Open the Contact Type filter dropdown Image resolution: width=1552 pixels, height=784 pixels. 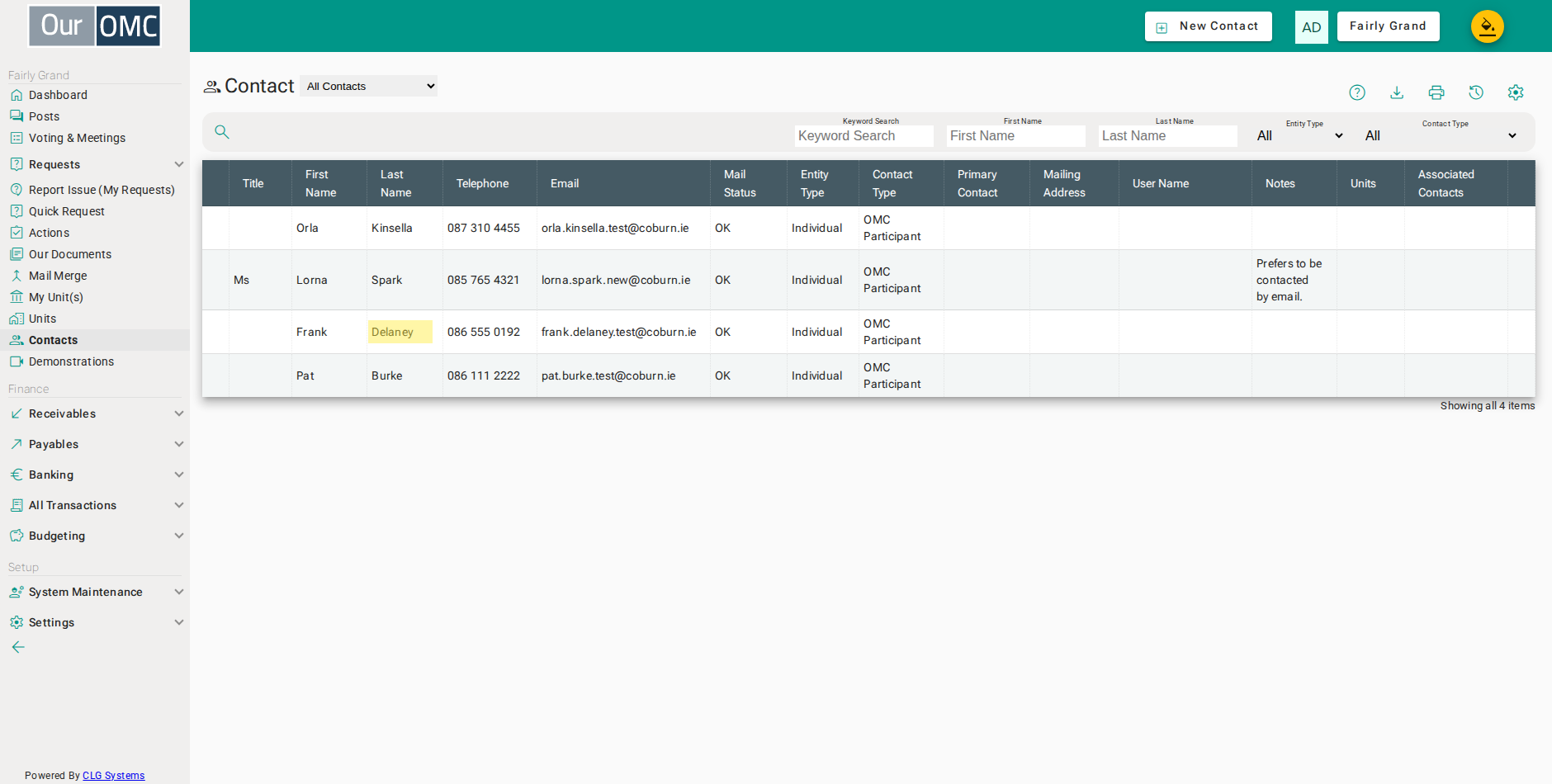click(1441, 135)
